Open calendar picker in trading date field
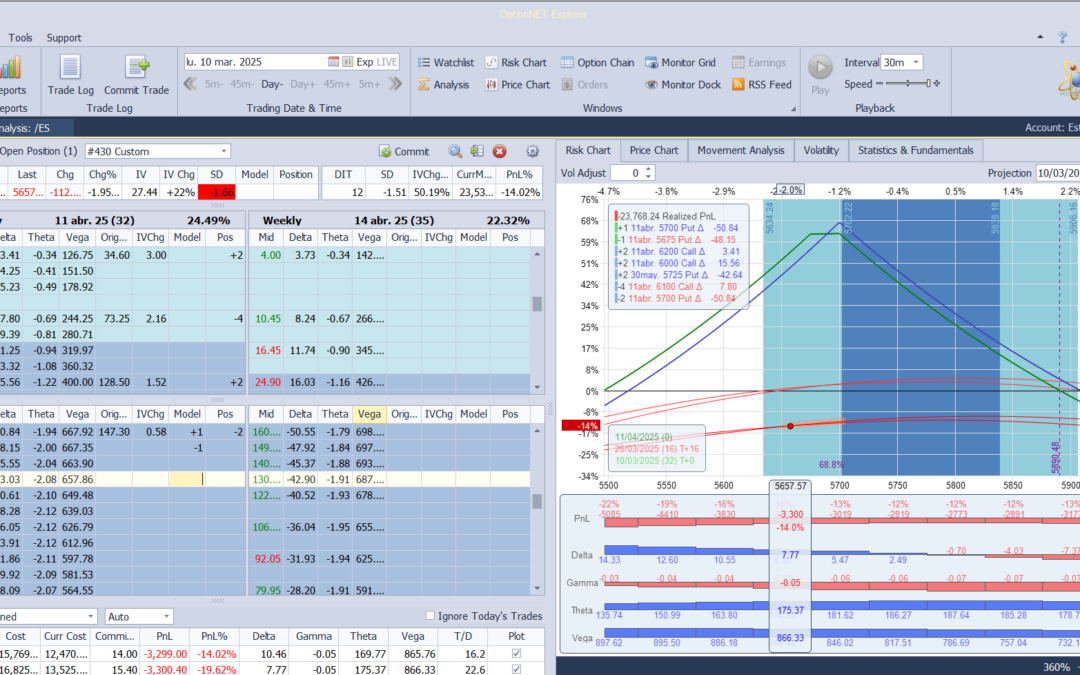 pos(333,62)
